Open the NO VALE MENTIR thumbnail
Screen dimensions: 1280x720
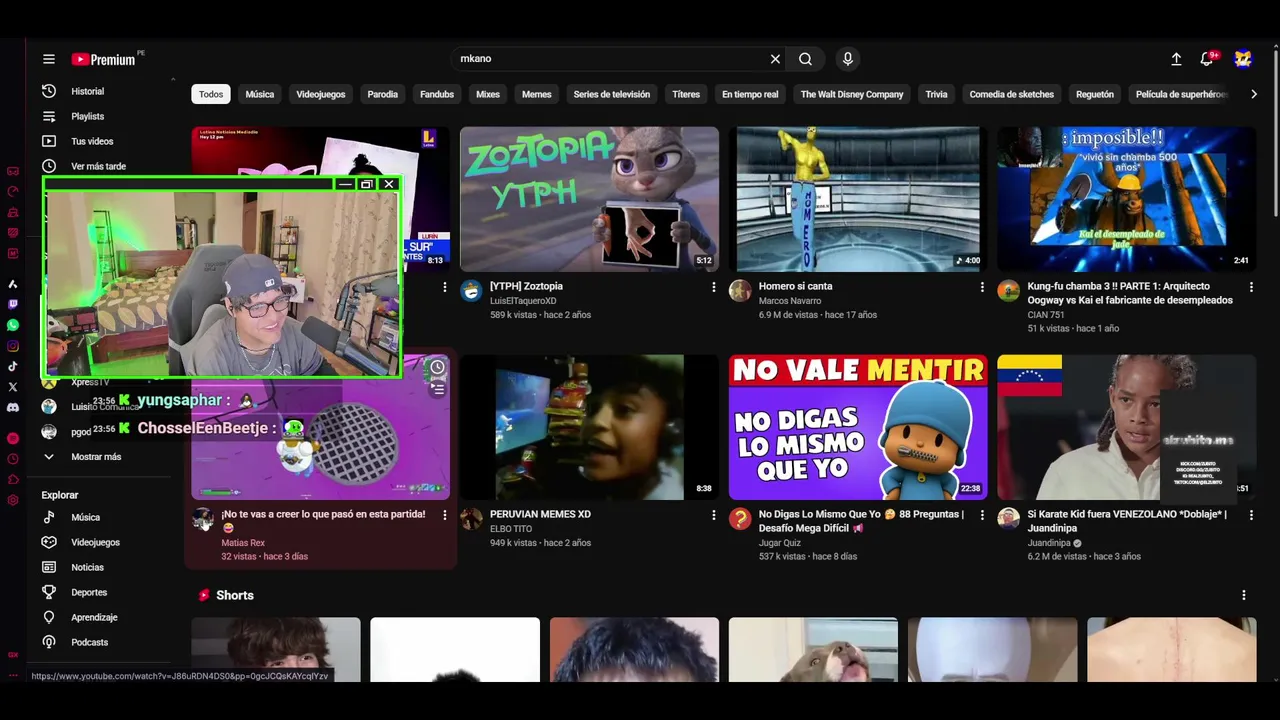point(858,427)
